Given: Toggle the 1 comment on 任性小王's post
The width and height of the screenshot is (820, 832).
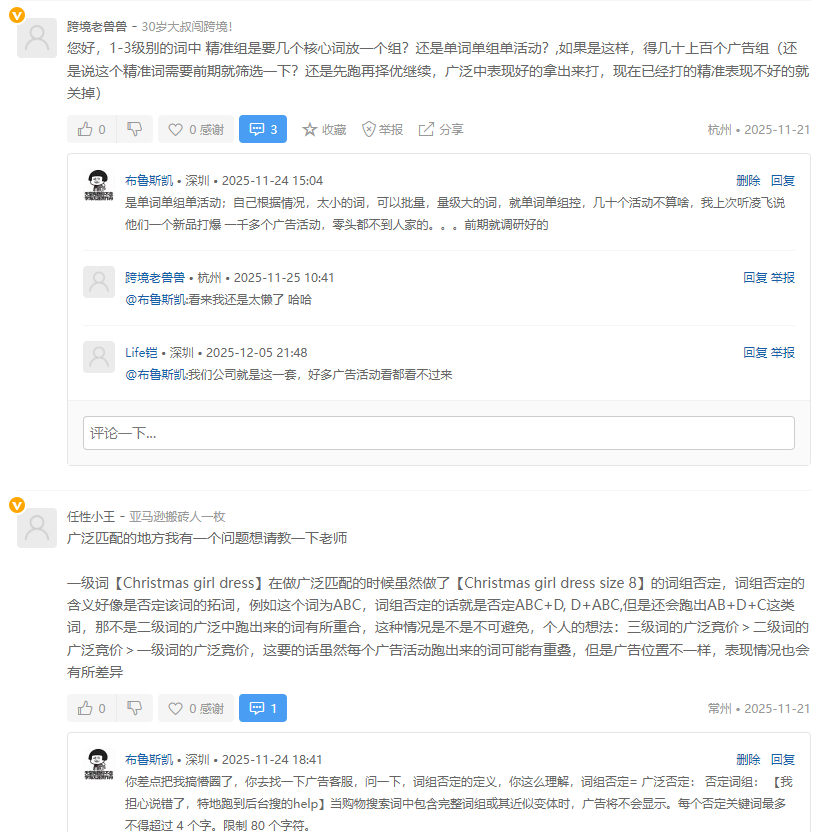Looking at the screenshot, I should (x=263, y=708).
